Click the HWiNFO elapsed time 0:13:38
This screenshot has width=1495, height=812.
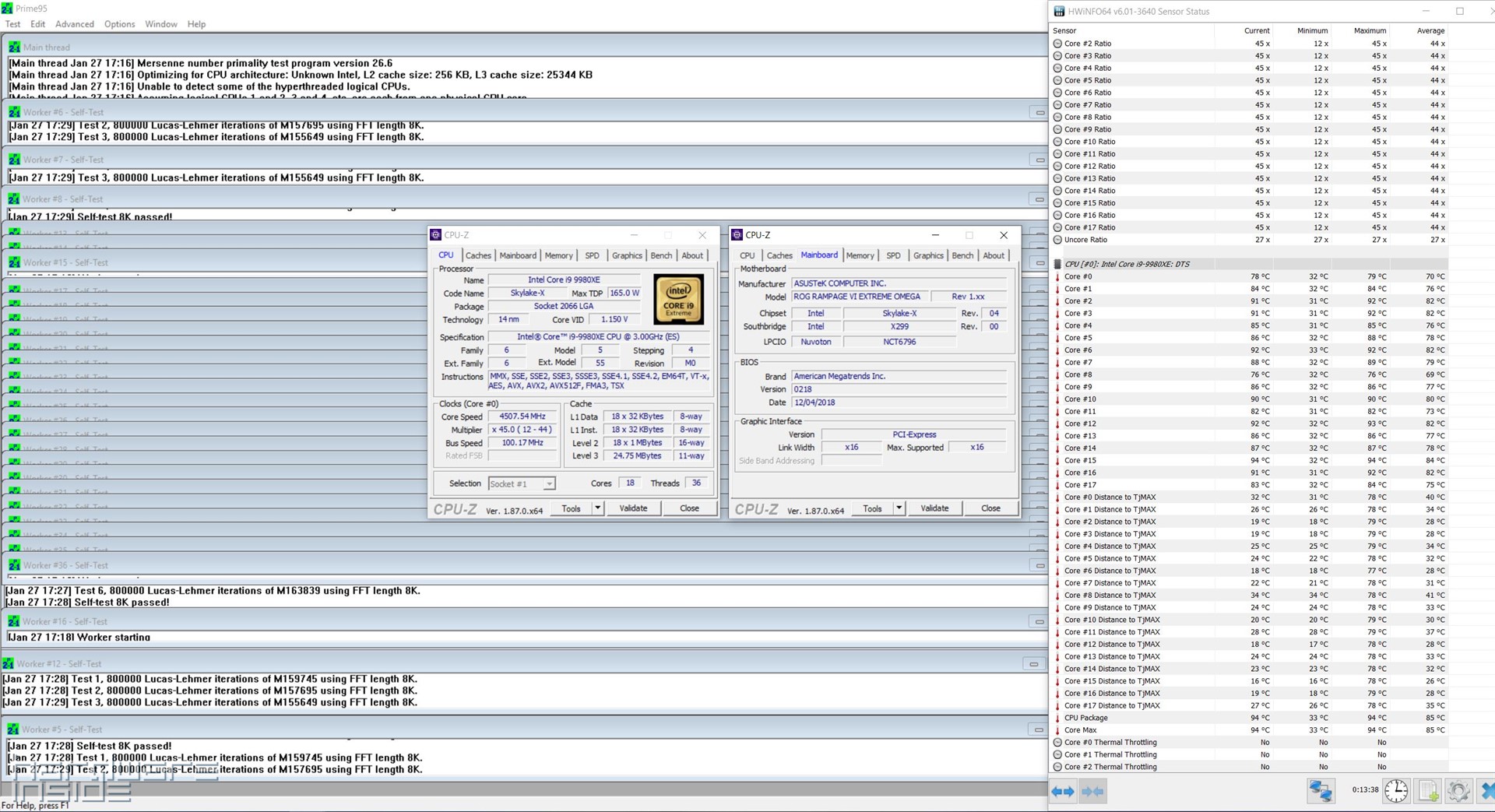[x=1365, y=789]
